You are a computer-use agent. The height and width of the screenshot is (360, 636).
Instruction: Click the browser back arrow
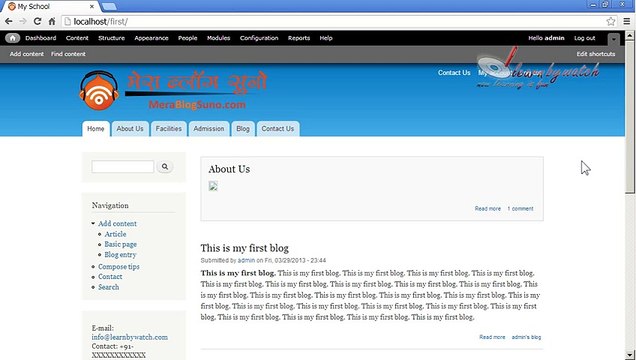pyautogui.click(x=9, y=21)
